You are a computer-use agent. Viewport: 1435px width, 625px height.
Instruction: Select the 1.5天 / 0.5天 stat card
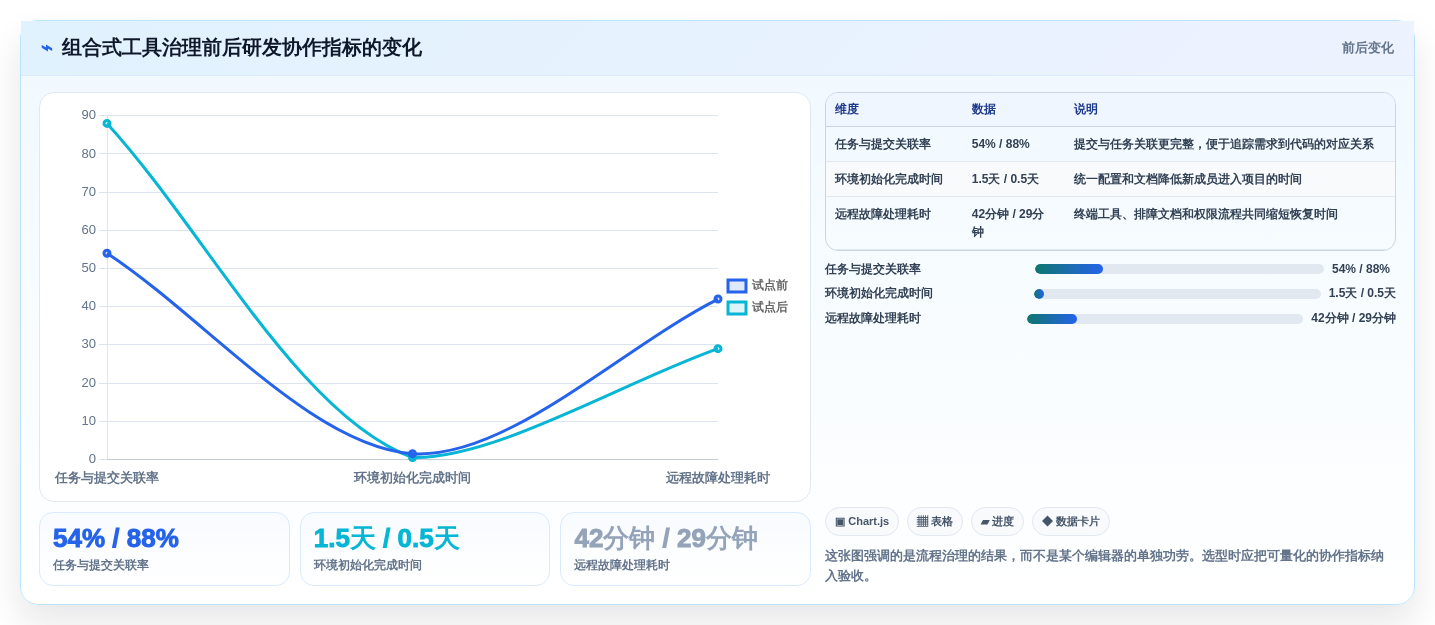coord(425,549)
